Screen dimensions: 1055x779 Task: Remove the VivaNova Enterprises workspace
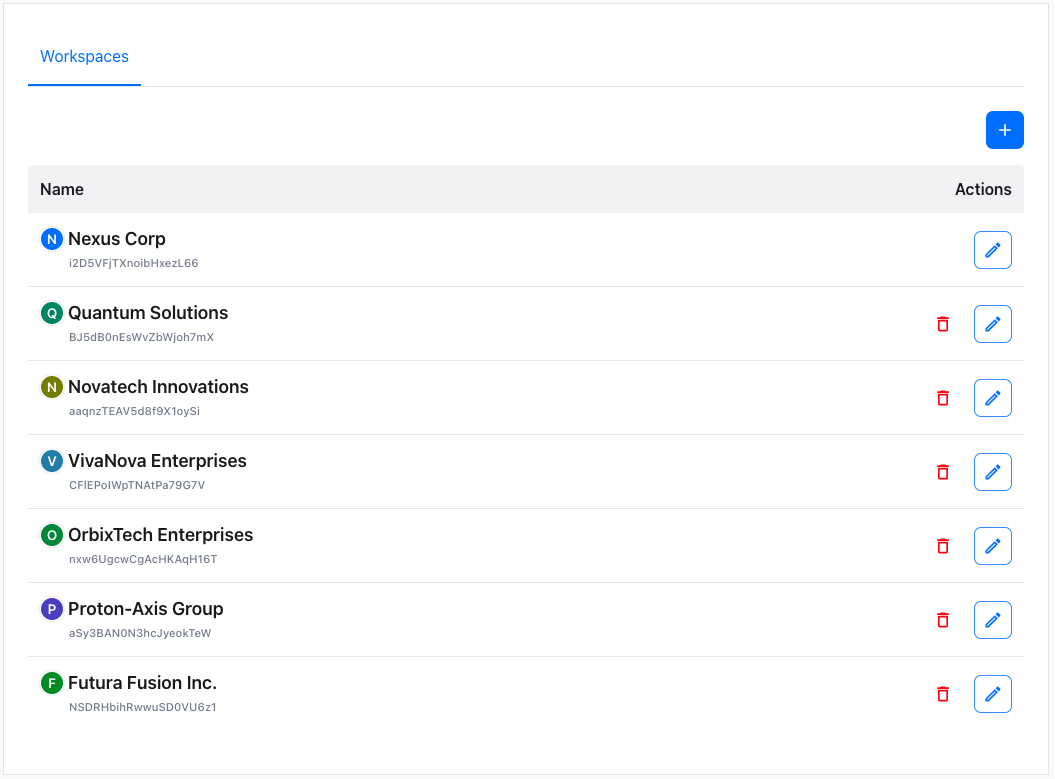(x=942, y=472)
